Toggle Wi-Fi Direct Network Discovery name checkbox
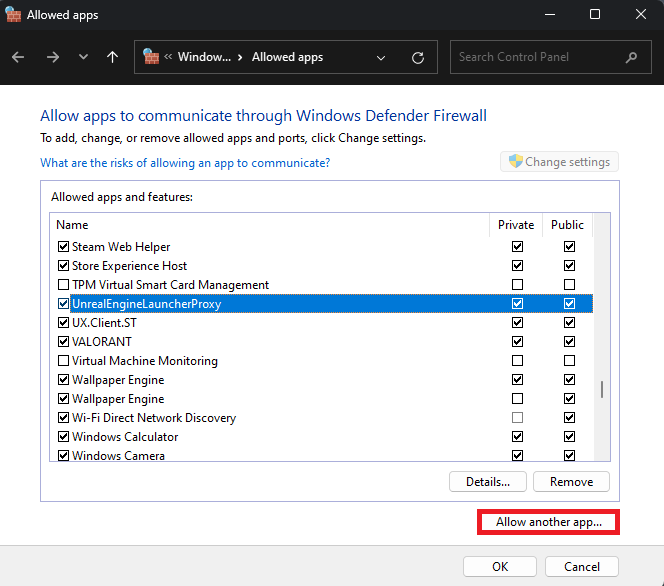This screenshot has width=664, height=586. click(63, 418)
